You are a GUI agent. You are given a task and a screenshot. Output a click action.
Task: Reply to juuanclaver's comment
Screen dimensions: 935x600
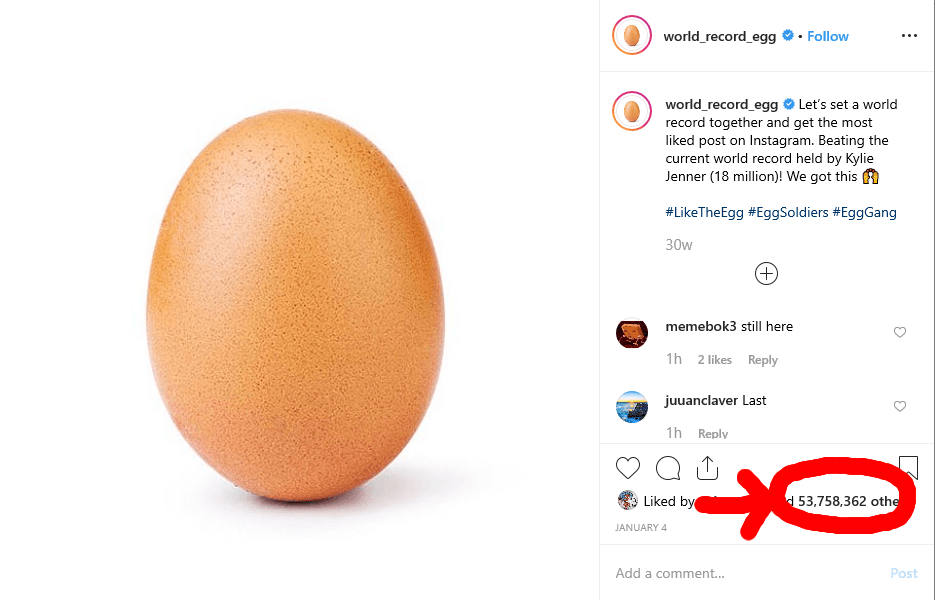click(713, 434)
